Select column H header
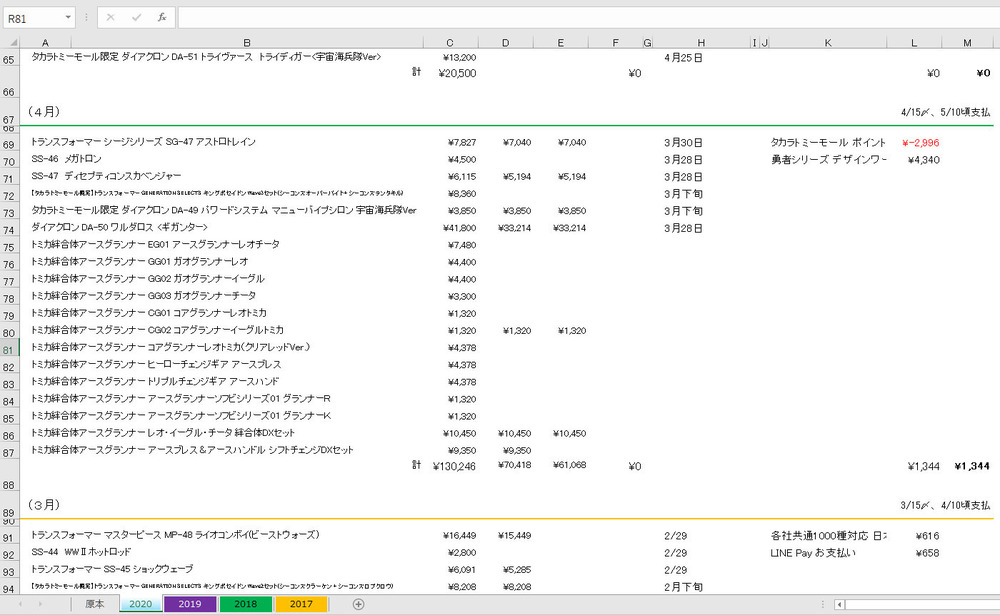The width and height of the screenshot is (1000, 615). [x=701, y=43]
